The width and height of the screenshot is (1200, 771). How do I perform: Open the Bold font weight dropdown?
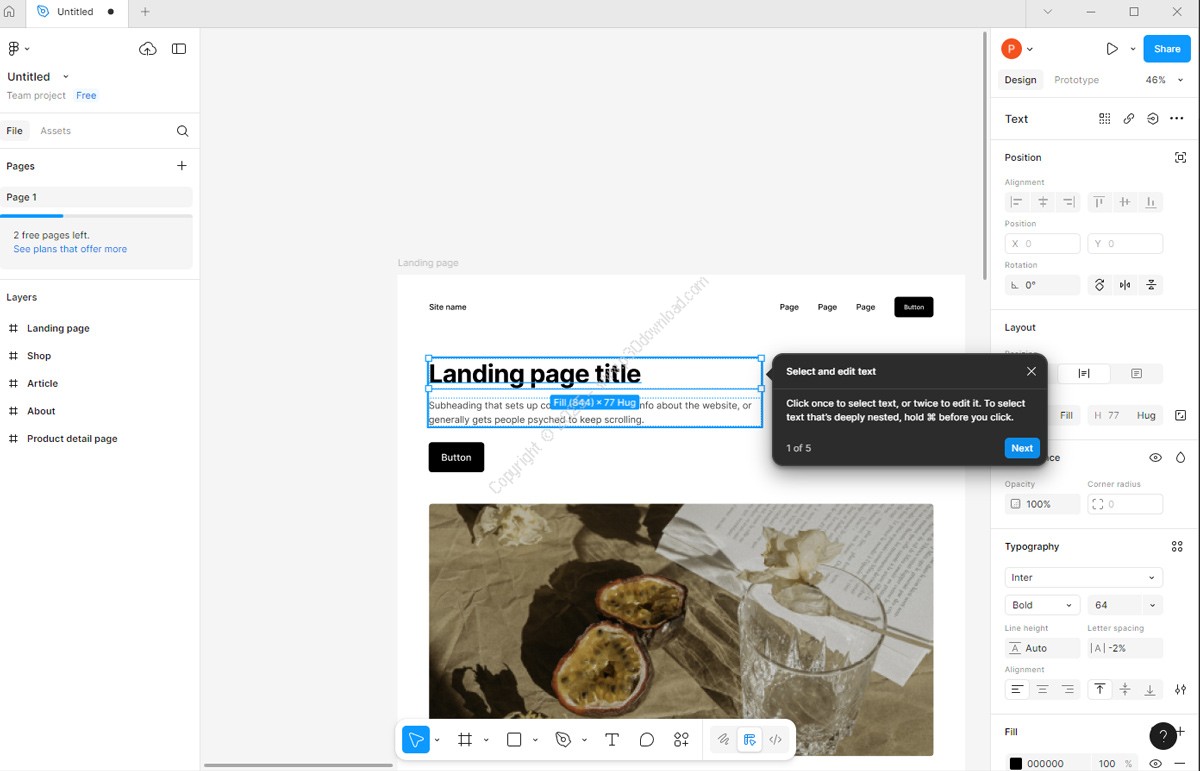pos(1042,605)
